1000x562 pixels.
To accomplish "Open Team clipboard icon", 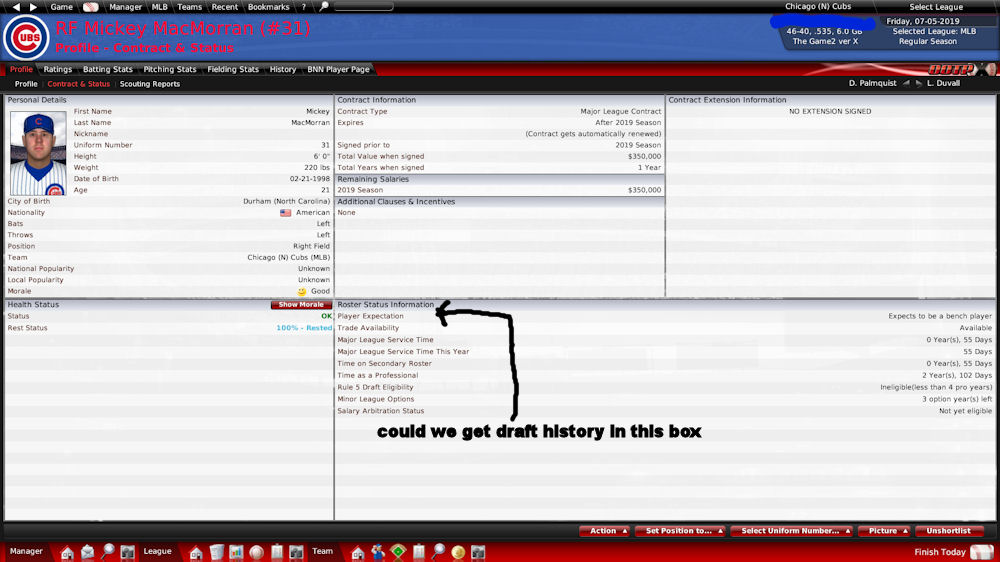I will click(x=418, y=552).
